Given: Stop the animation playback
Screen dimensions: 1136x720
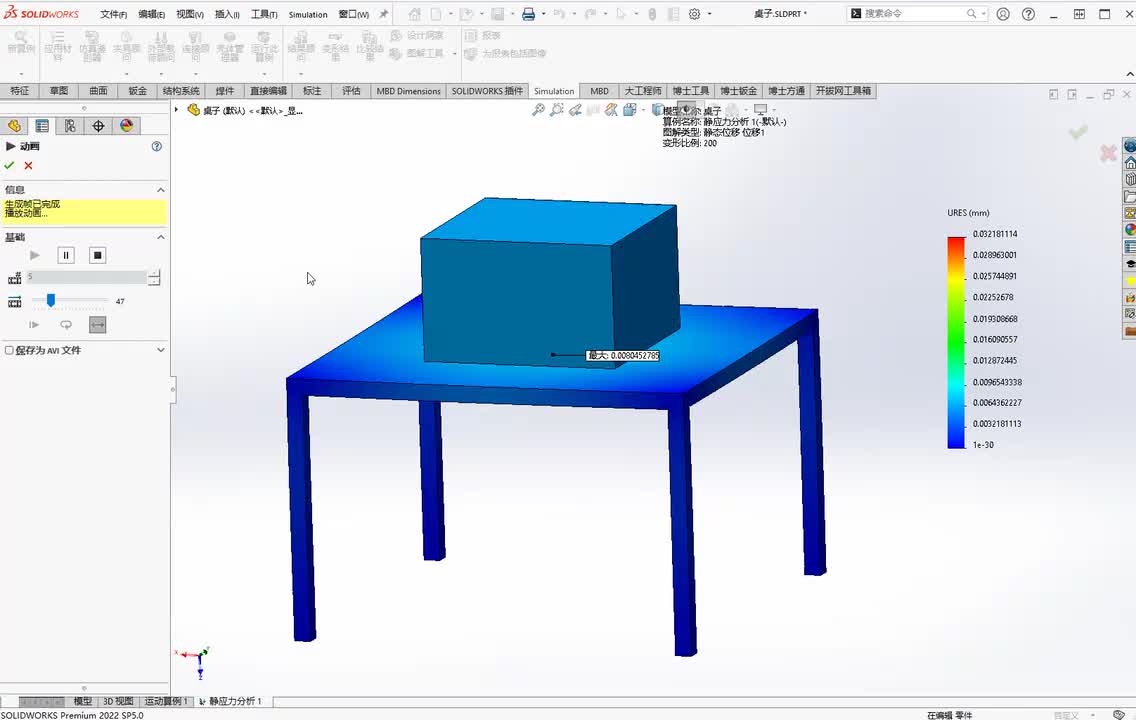Looking at the screenshot, I should coord(98,255).
